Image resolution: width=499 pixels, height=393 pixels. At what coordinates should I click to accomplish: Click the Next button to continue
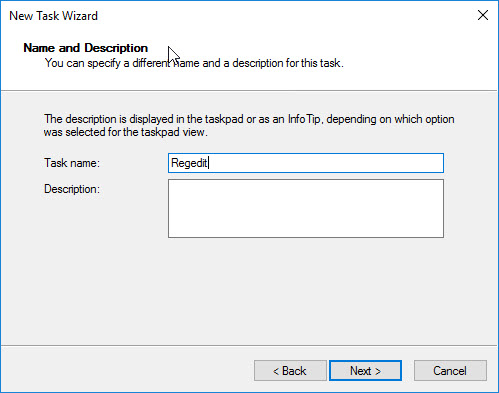coord(365,370)
